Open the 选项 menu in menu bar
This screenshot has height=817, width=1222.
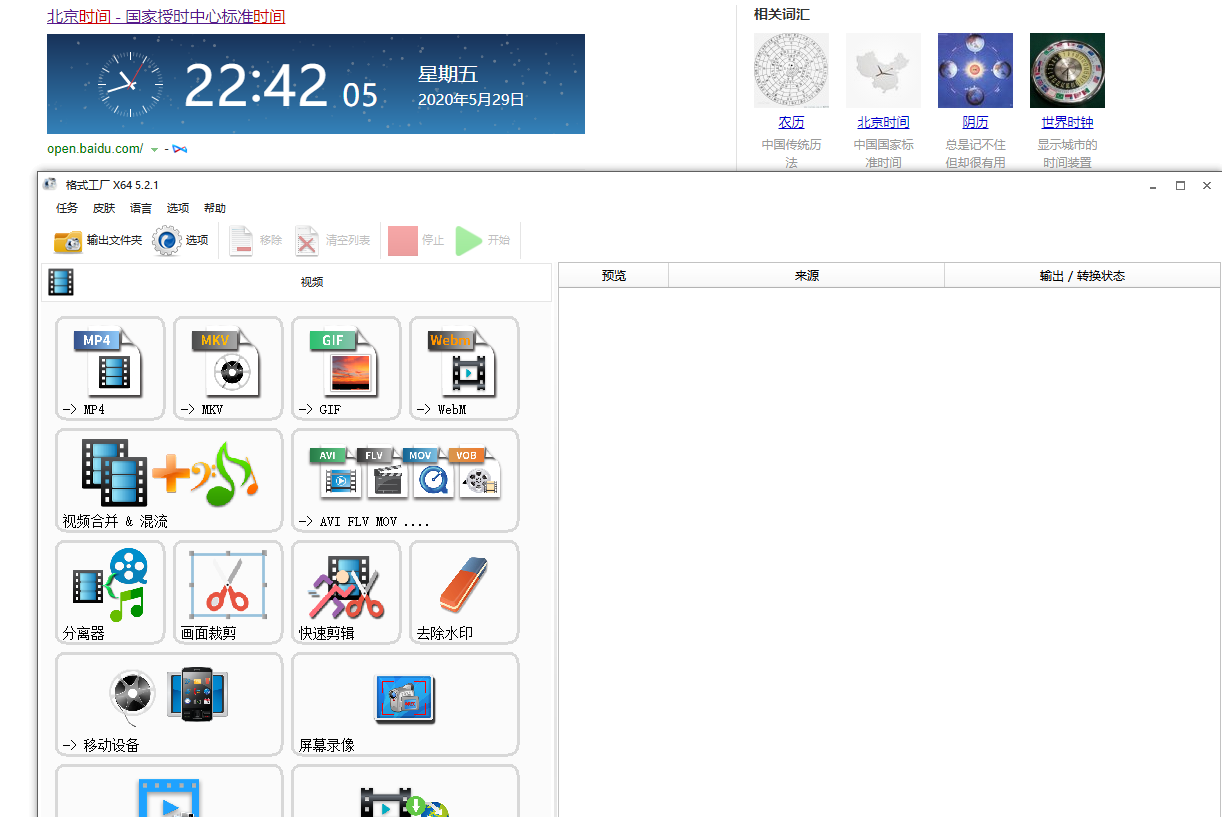coord(178,208)
